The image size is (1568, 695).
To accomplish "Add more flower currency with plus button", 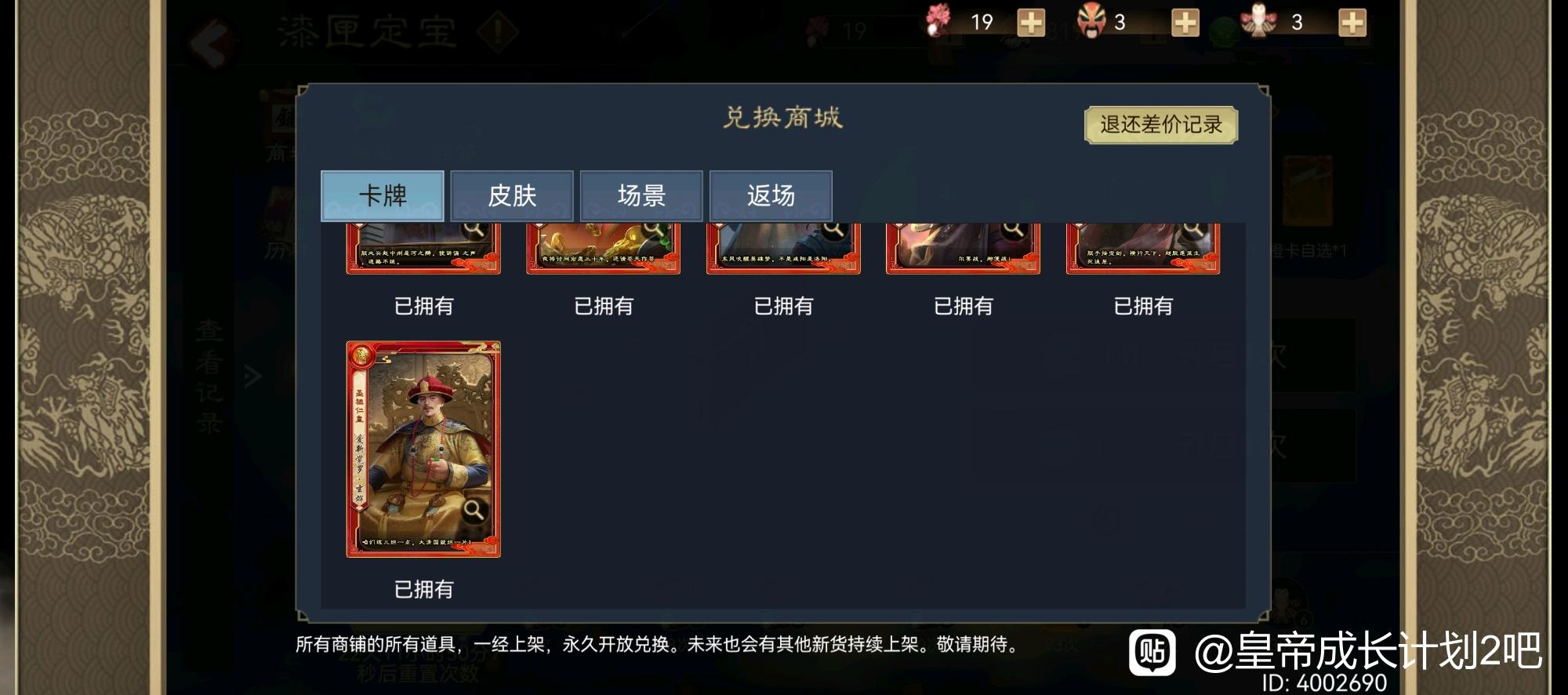I will pyautogui.click(x=1030, y=23).
